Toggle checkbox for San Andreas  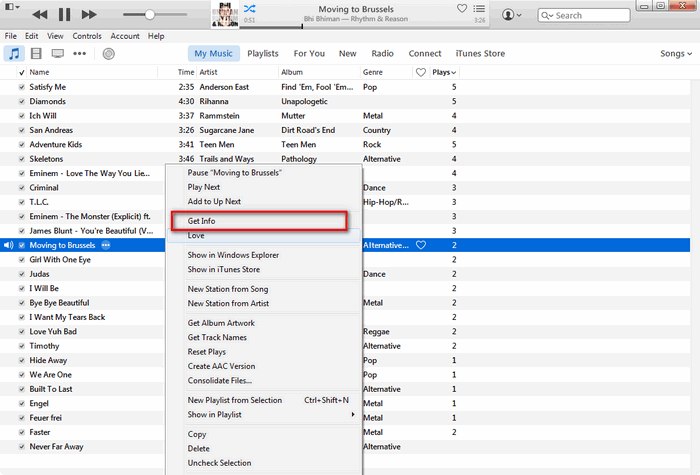(x=21, y=130)
